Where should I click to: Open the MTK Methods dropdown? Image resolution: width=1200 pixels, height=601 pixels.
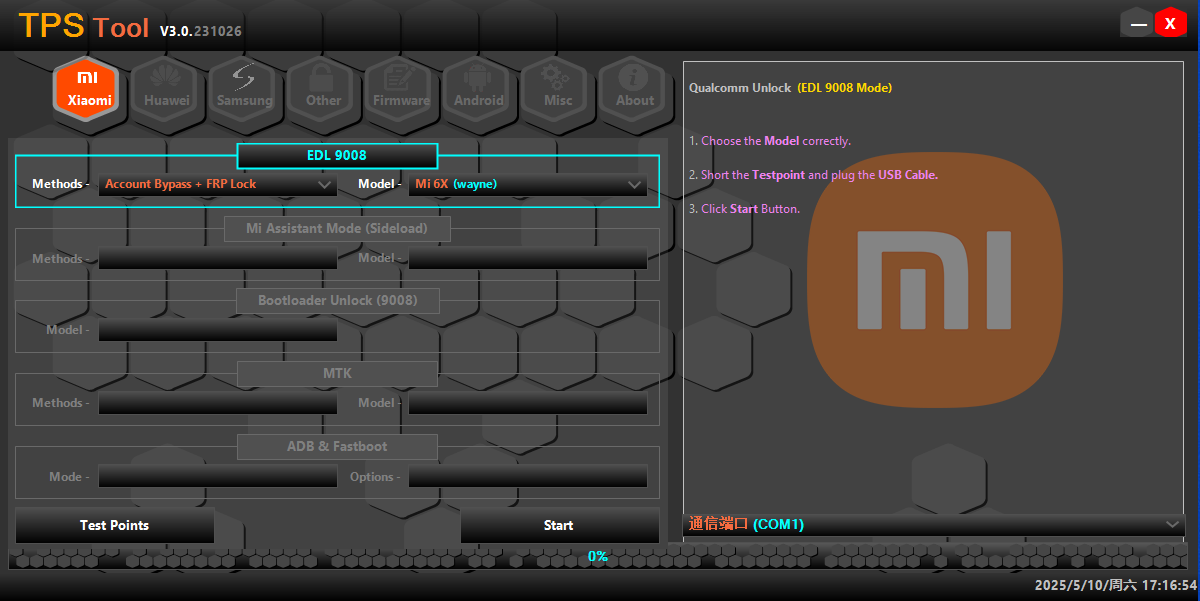tap(218, 403)
